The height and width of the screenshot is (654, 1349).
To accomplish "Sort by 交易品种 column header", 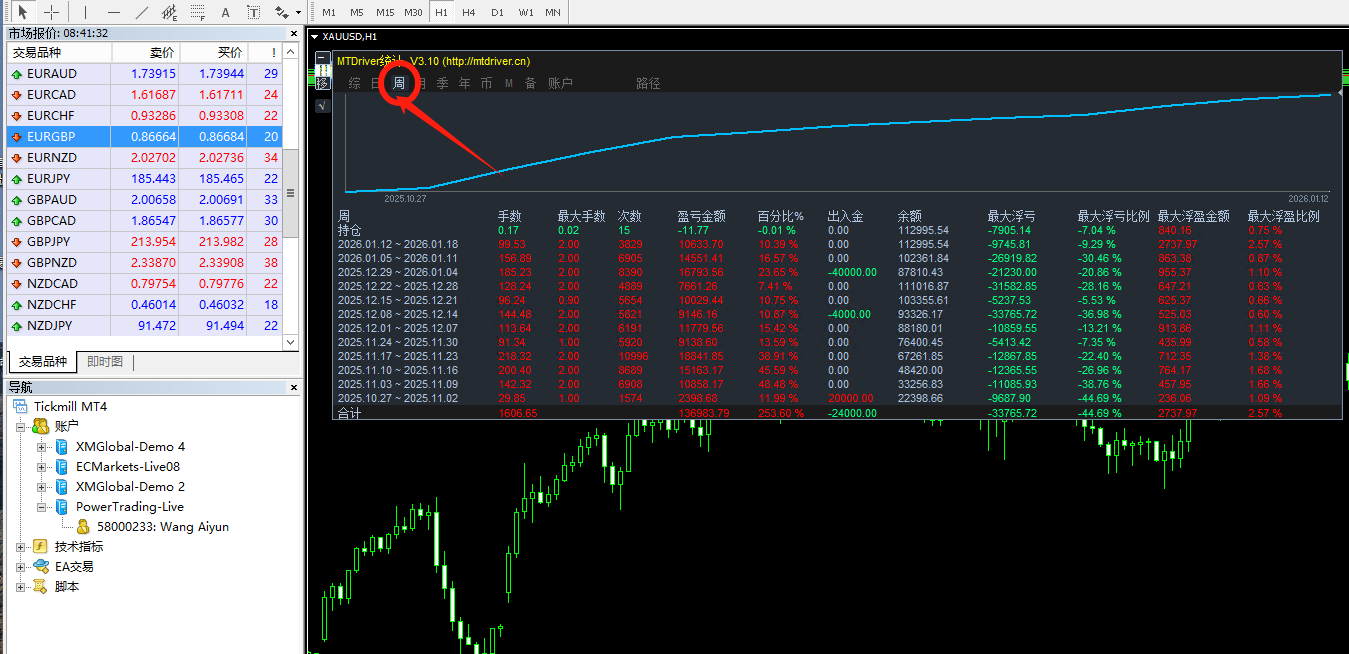I will [x=59, y=53].
